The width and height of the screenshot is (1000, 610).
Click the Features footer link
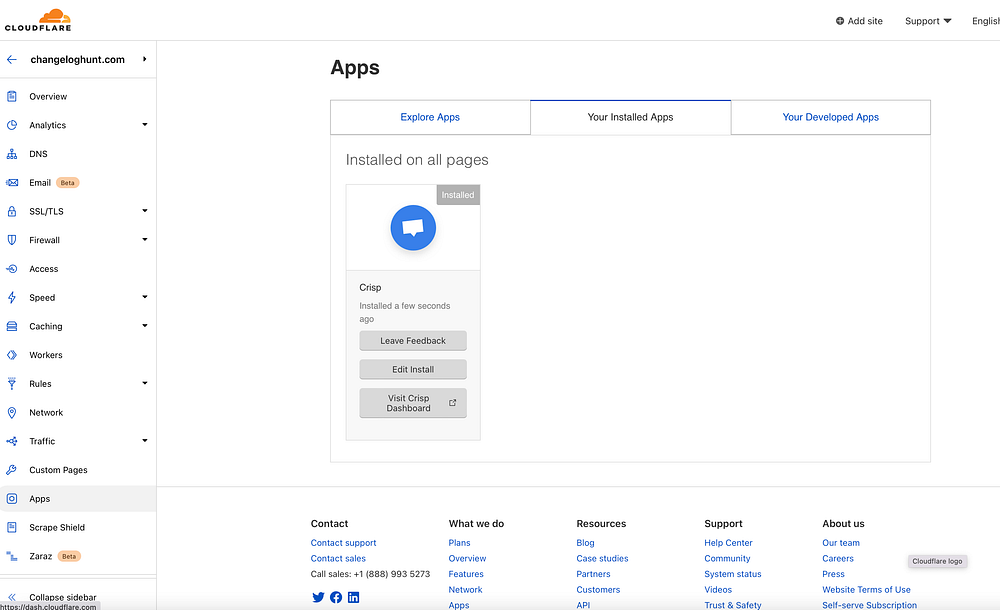(466, 574)
